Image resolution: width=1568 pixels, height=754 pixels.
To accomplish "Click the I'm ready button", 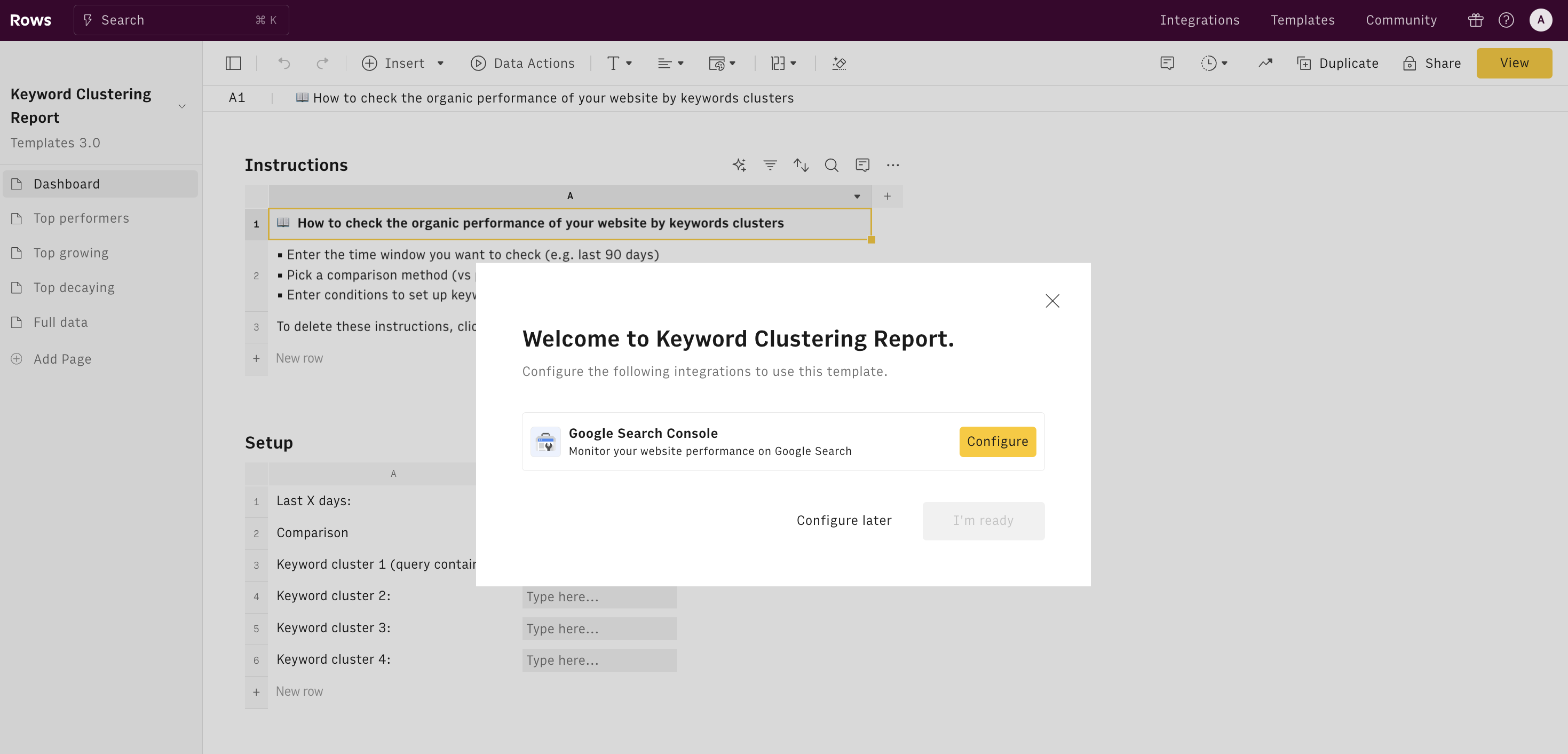I will pyautogui.click(x=983, y=521).
